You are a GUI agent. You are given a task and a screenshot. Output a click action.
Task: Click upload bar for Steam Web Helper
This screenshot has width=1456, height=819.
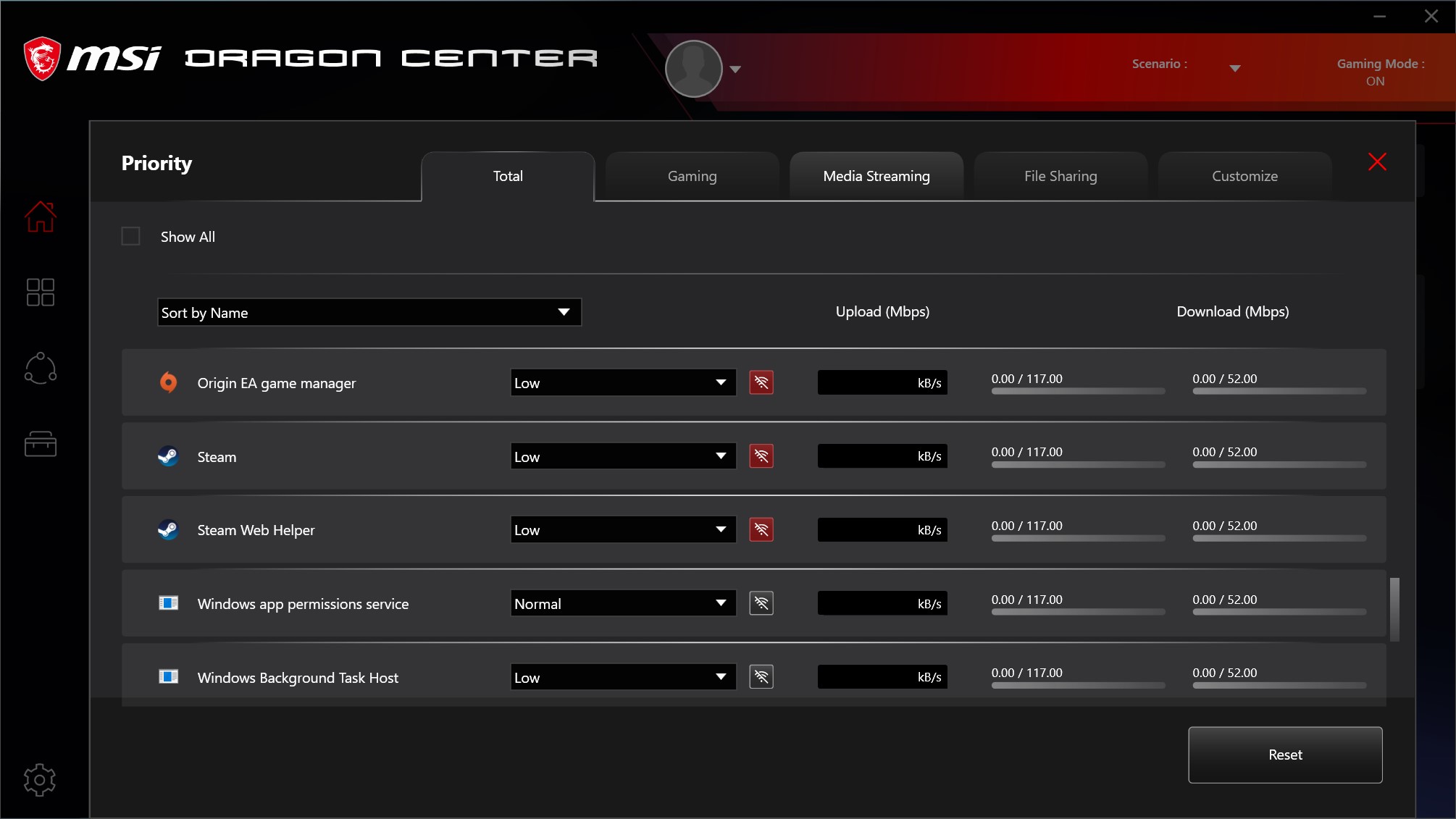click(1078, 538)
